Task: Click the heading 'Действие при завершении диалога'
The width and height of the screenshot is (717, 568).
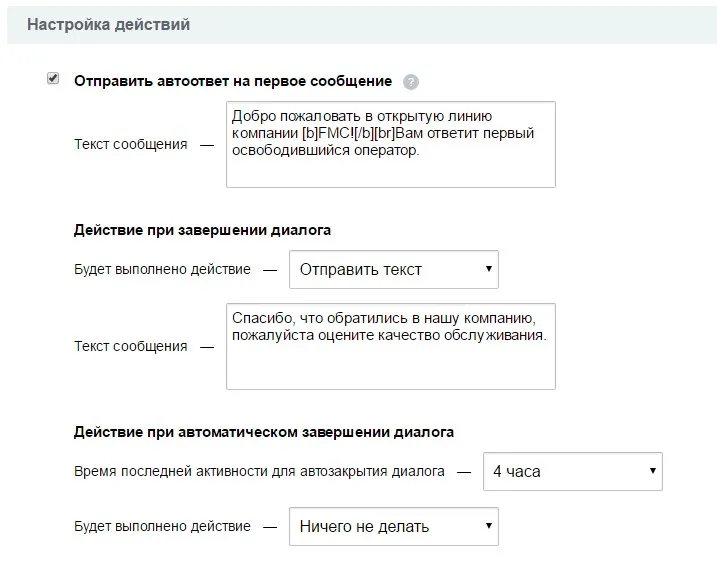Action: [202, 230]
